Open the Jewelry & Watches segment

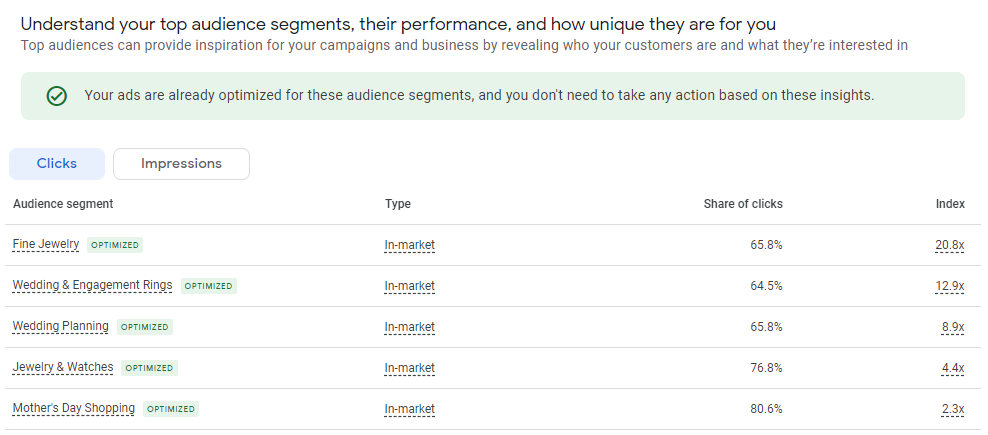click(63, 368)
